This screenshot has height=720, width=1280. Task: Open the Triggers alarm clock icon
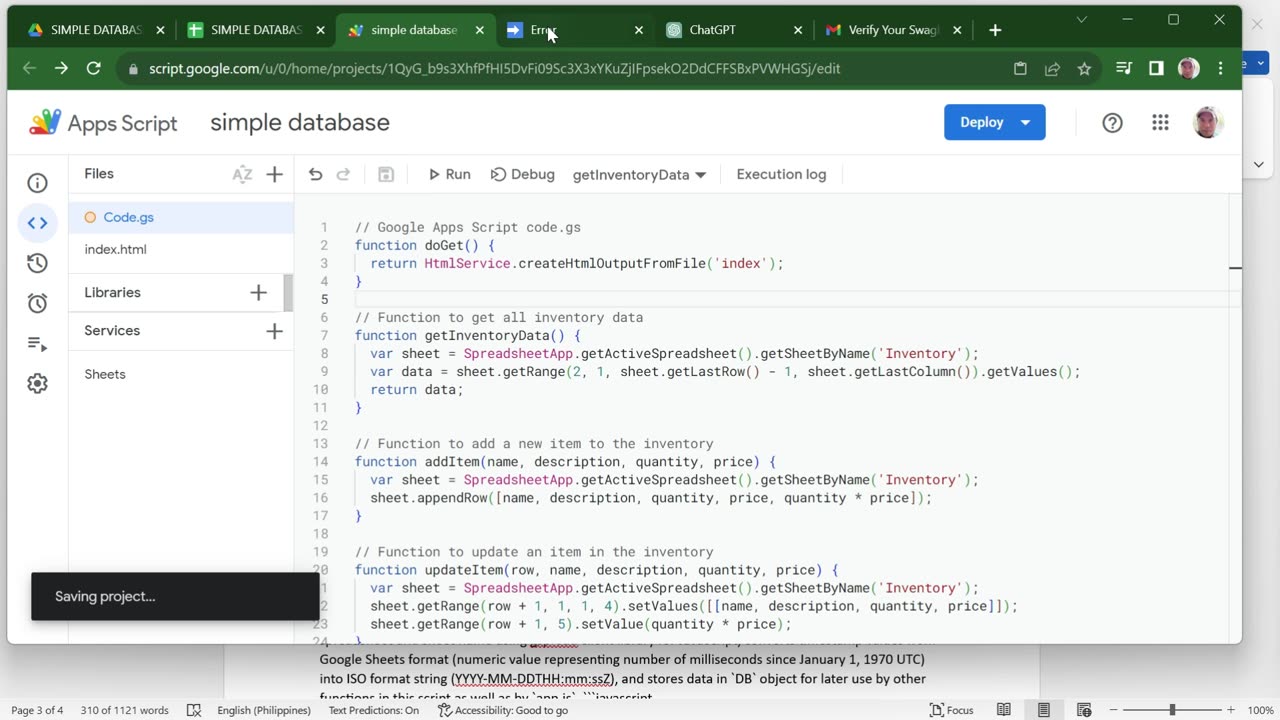[37, 303]
